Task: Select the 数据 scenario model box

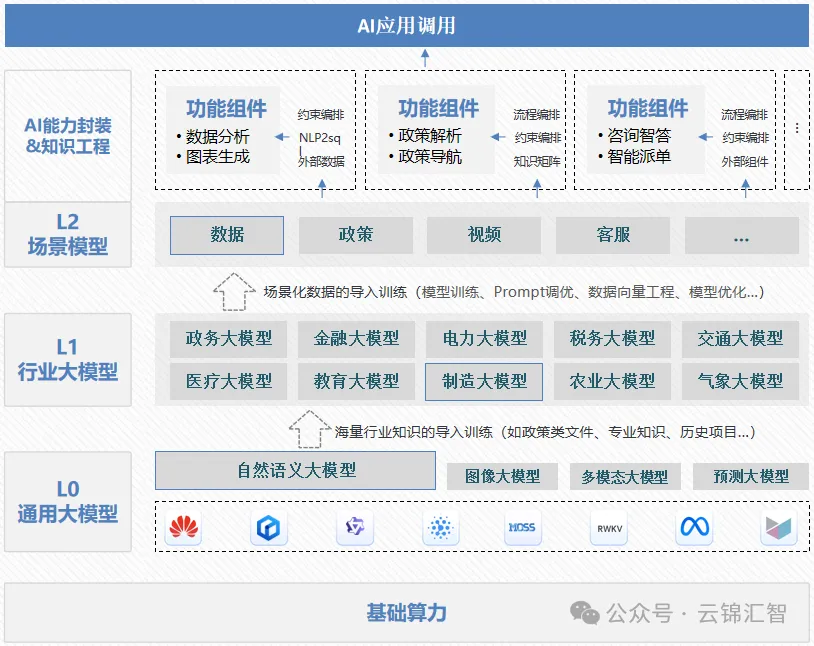Action: (x=227, y=235)
